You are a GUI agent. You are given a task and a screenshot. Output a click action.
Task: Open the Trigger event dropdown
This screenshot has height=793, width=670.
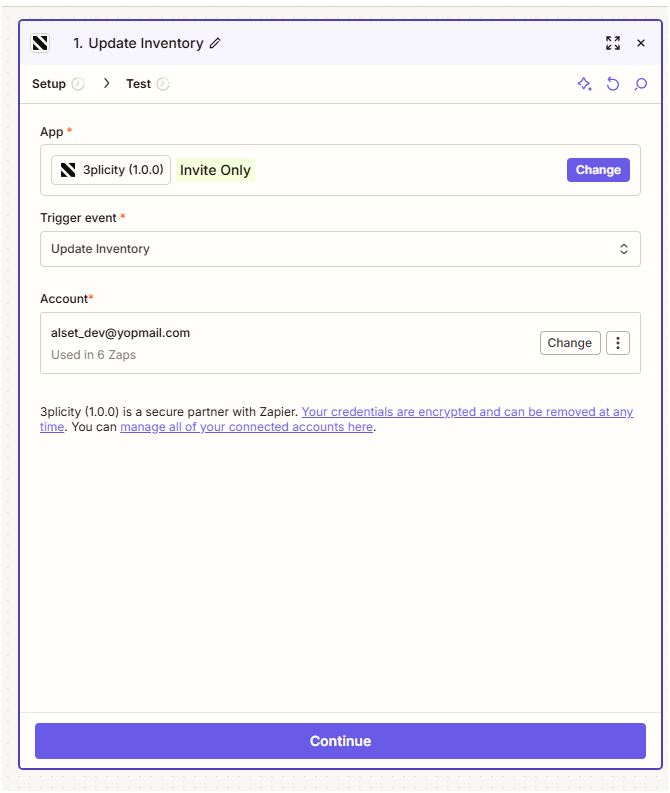340,249
